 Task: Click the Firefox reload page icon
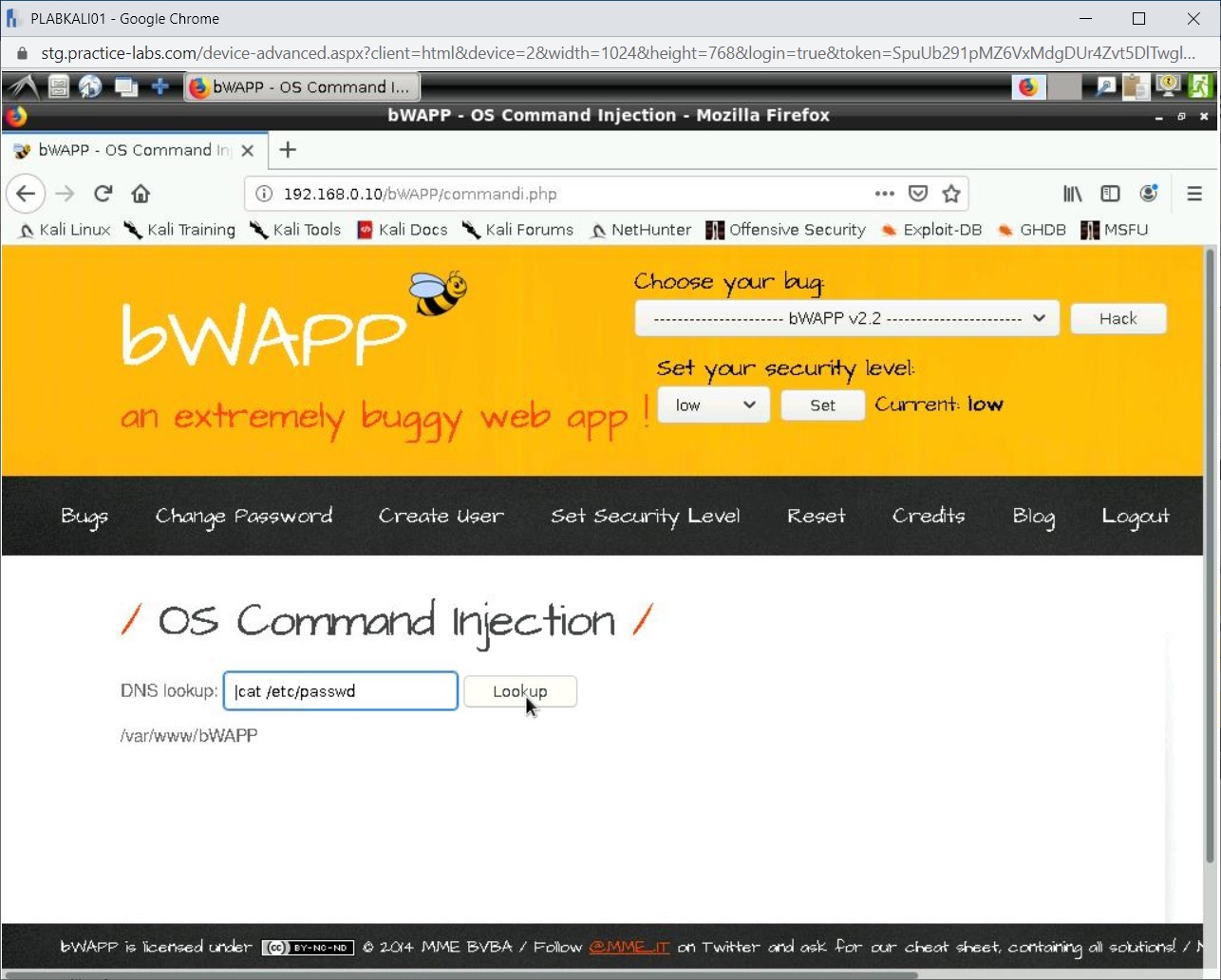coord(103,194)
